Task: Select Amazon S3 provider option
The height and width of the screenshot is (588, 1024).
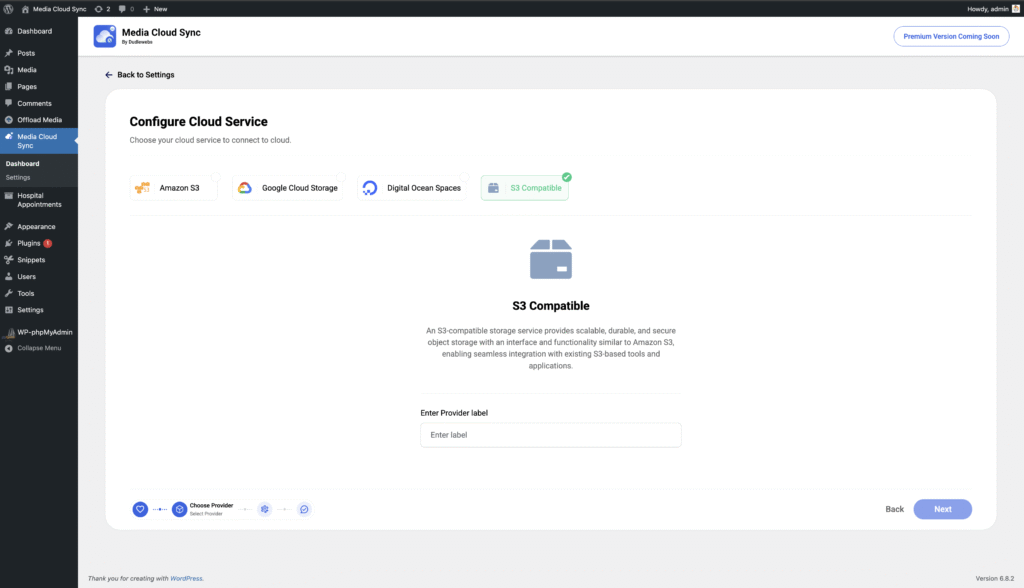Action: click(x=174, y=188)
